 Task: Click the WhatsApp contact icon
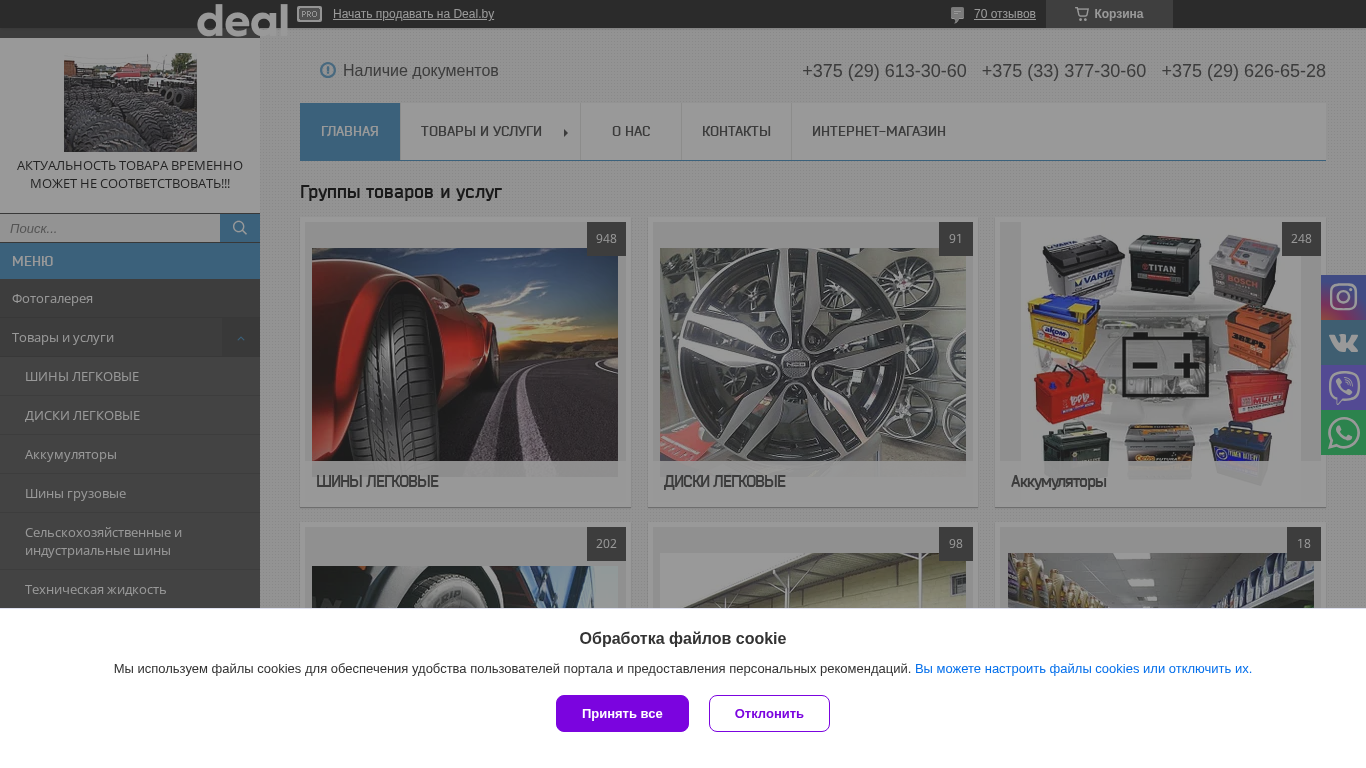(1343, 433)
